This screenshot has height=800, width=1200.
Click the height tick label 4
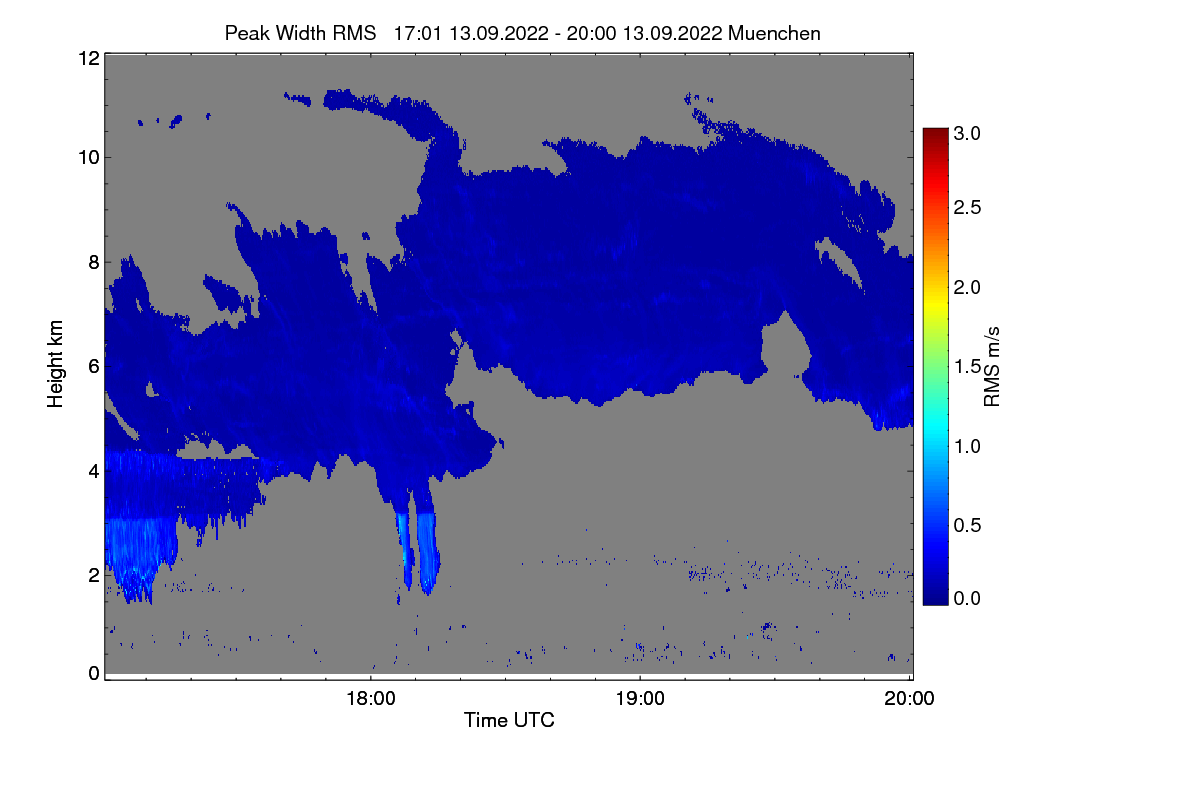click(93, 470)
